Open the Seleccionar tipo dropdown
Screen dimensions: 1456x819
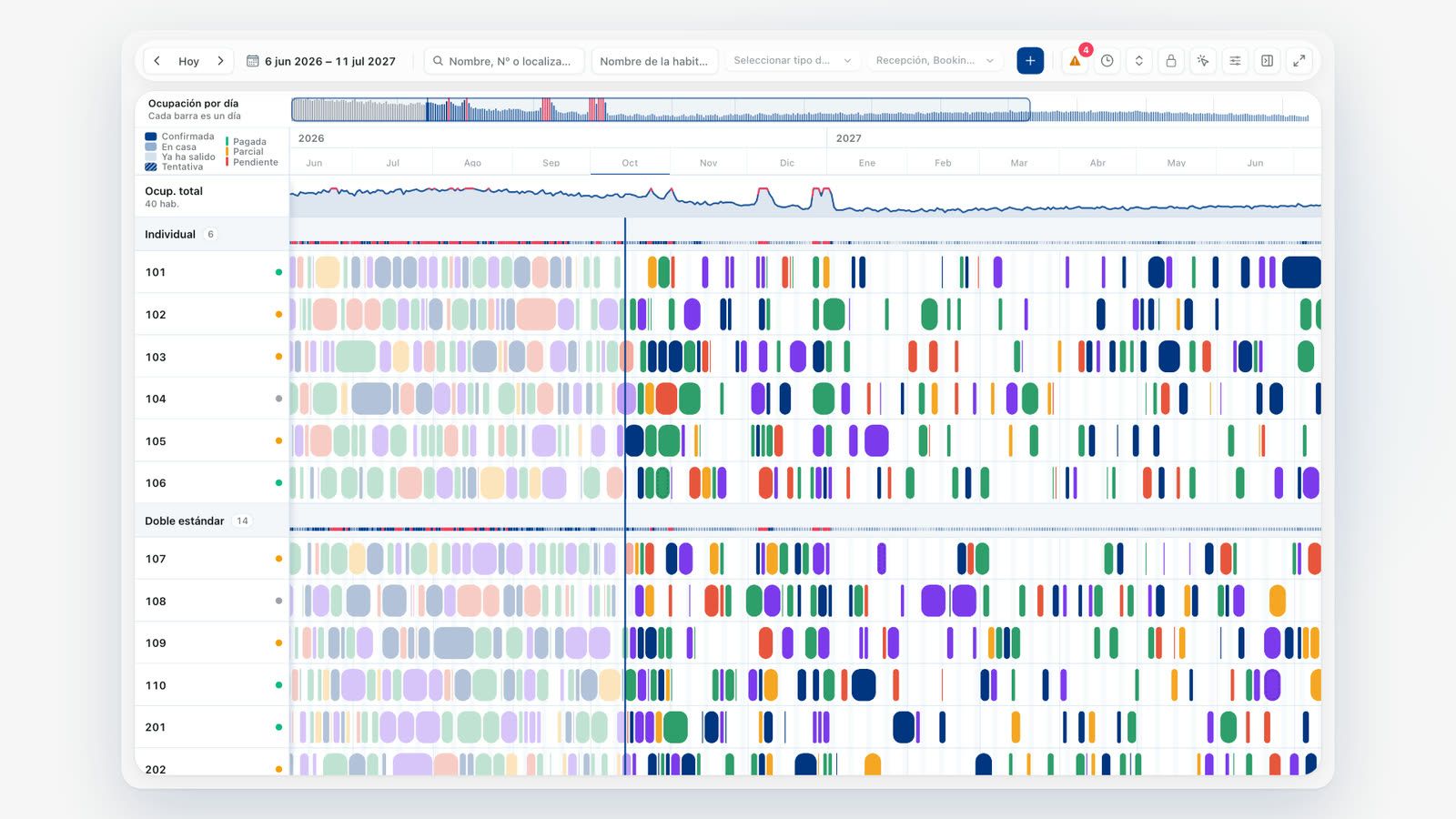tap(792, 61)
